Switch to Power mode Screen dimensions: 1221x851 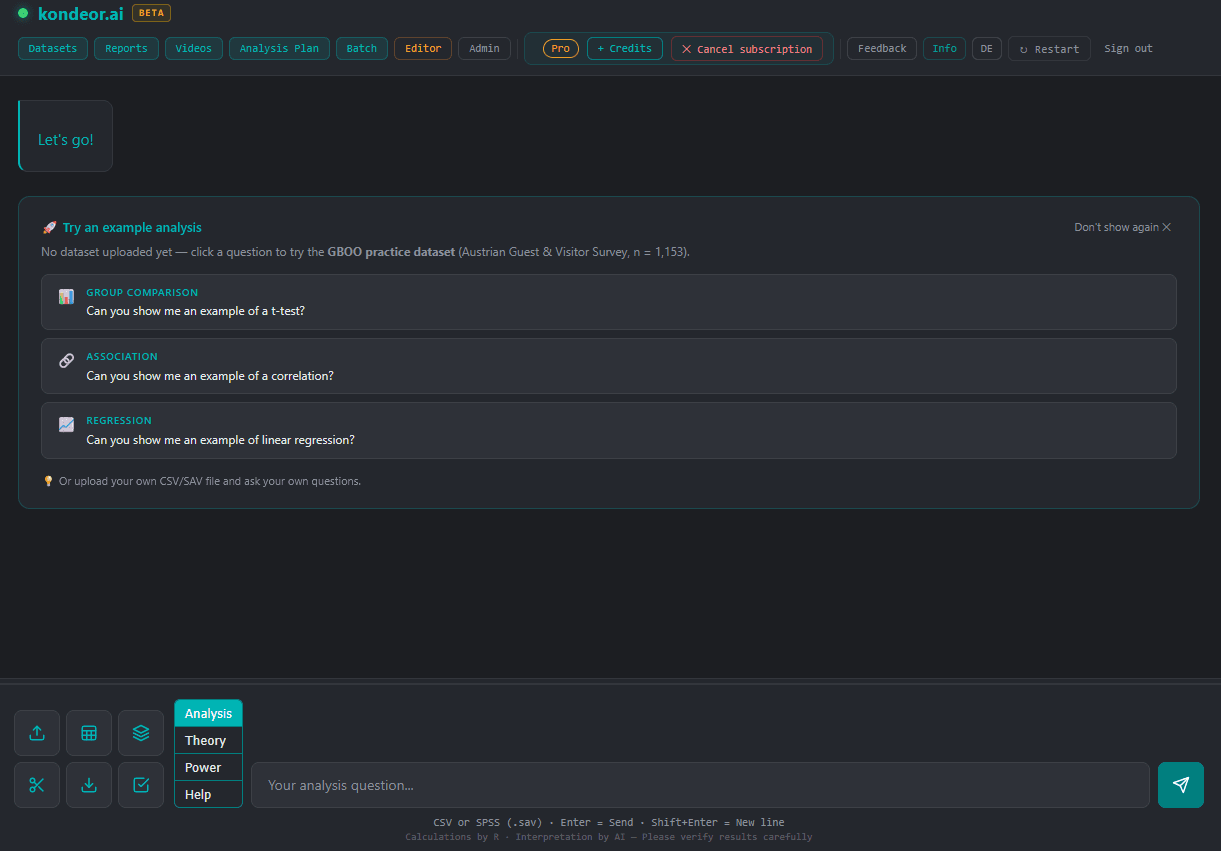pos(208,767)
